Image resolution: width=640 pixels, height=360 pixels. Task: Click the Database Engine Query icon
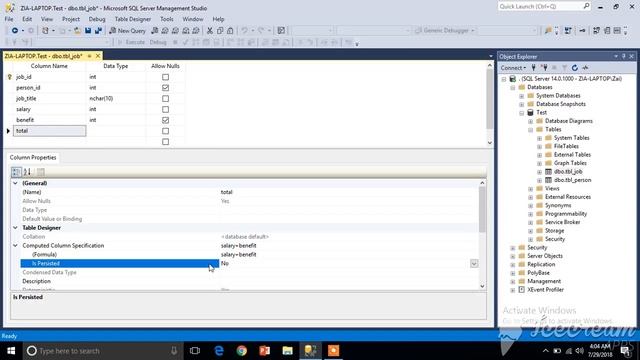pyautogui.click(x=154, y=31)
